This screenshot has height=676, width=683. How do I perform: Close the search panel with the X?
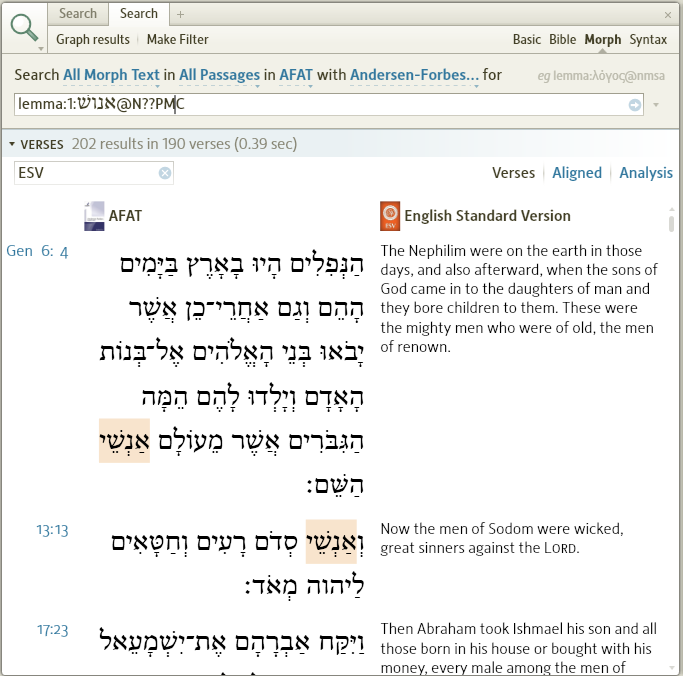point(668,15)
